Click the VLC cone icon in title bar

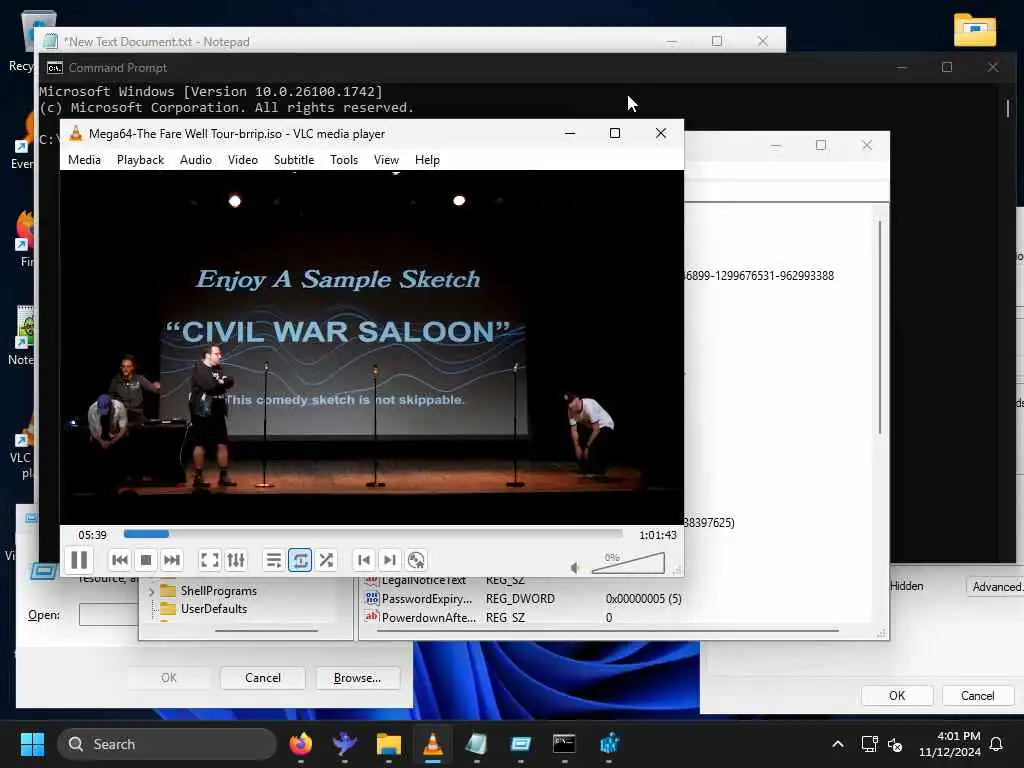coord(76,133)
